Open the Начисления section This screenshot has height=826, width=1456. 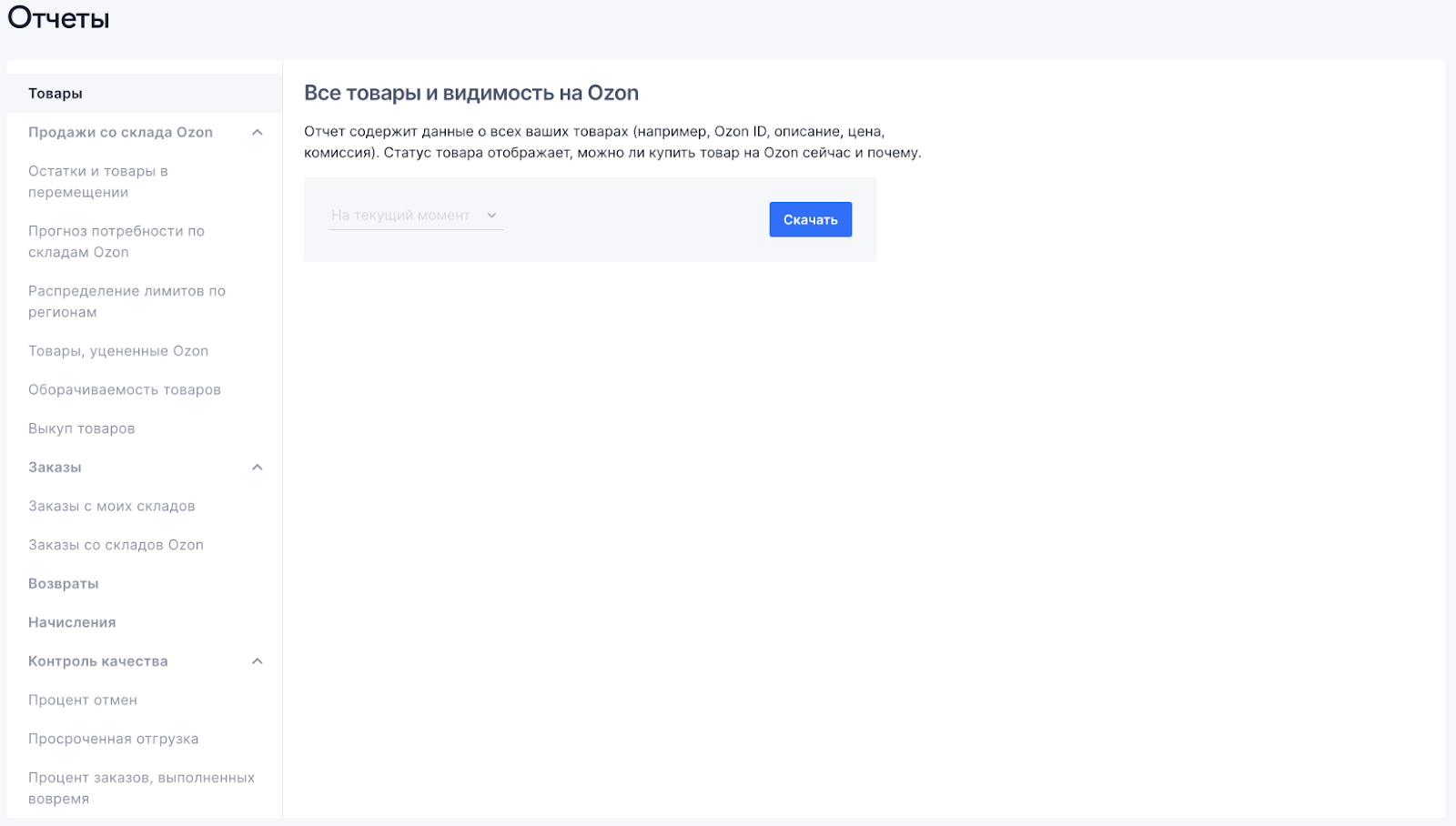72,623
